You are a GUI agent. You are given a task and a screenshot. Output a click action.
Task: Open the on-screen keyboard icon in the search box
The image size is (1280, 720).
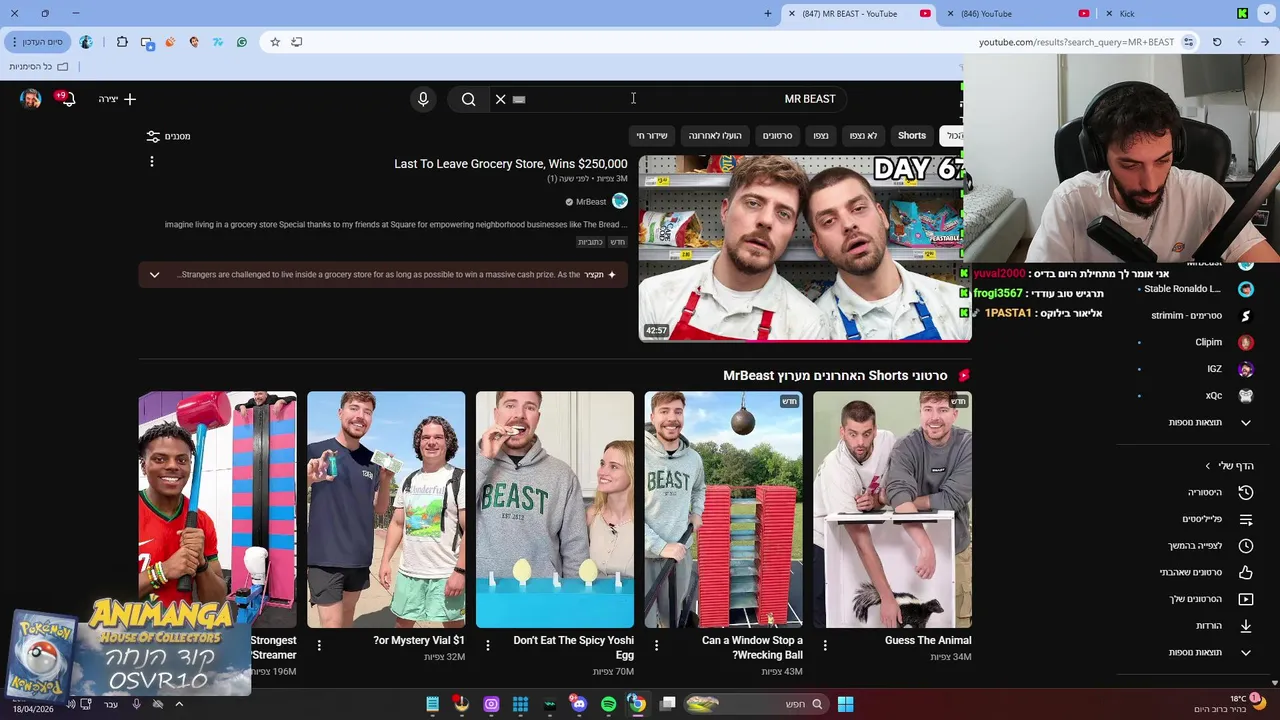[519, 99]
